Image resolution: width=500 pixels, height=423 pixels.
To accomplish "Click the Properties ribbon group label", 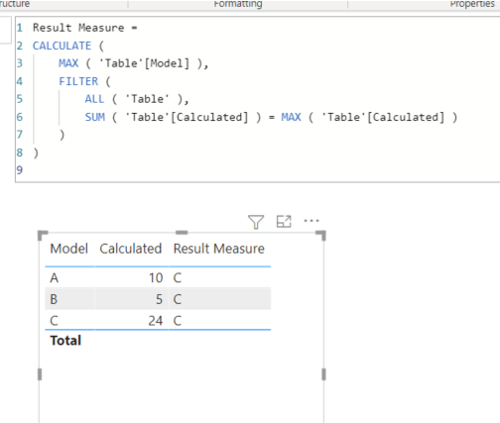I will tap(472, 4).
